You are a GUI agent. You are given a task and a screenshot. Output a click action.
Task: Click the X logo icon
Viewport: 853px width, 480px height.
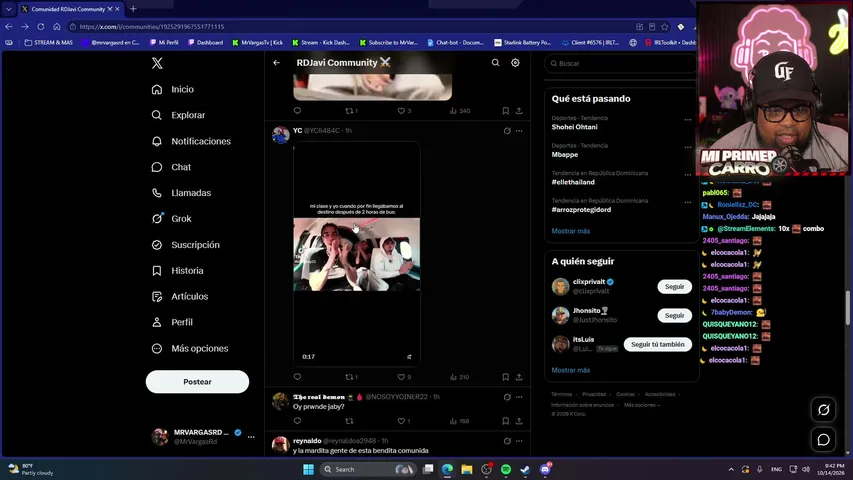[x=157, y=63]
